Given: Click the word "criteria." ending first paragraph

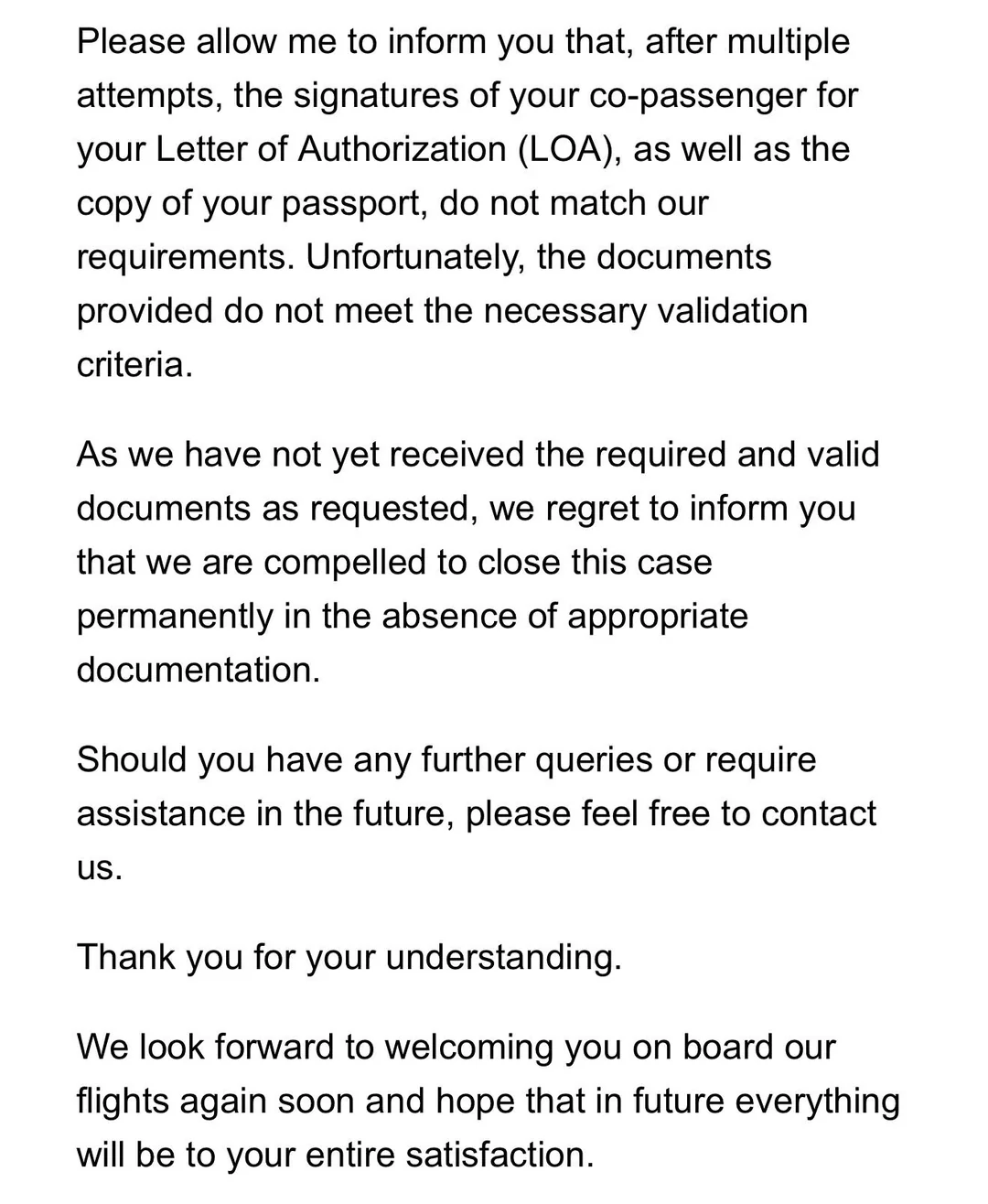Looking at the screenshot, I should 134,365.
